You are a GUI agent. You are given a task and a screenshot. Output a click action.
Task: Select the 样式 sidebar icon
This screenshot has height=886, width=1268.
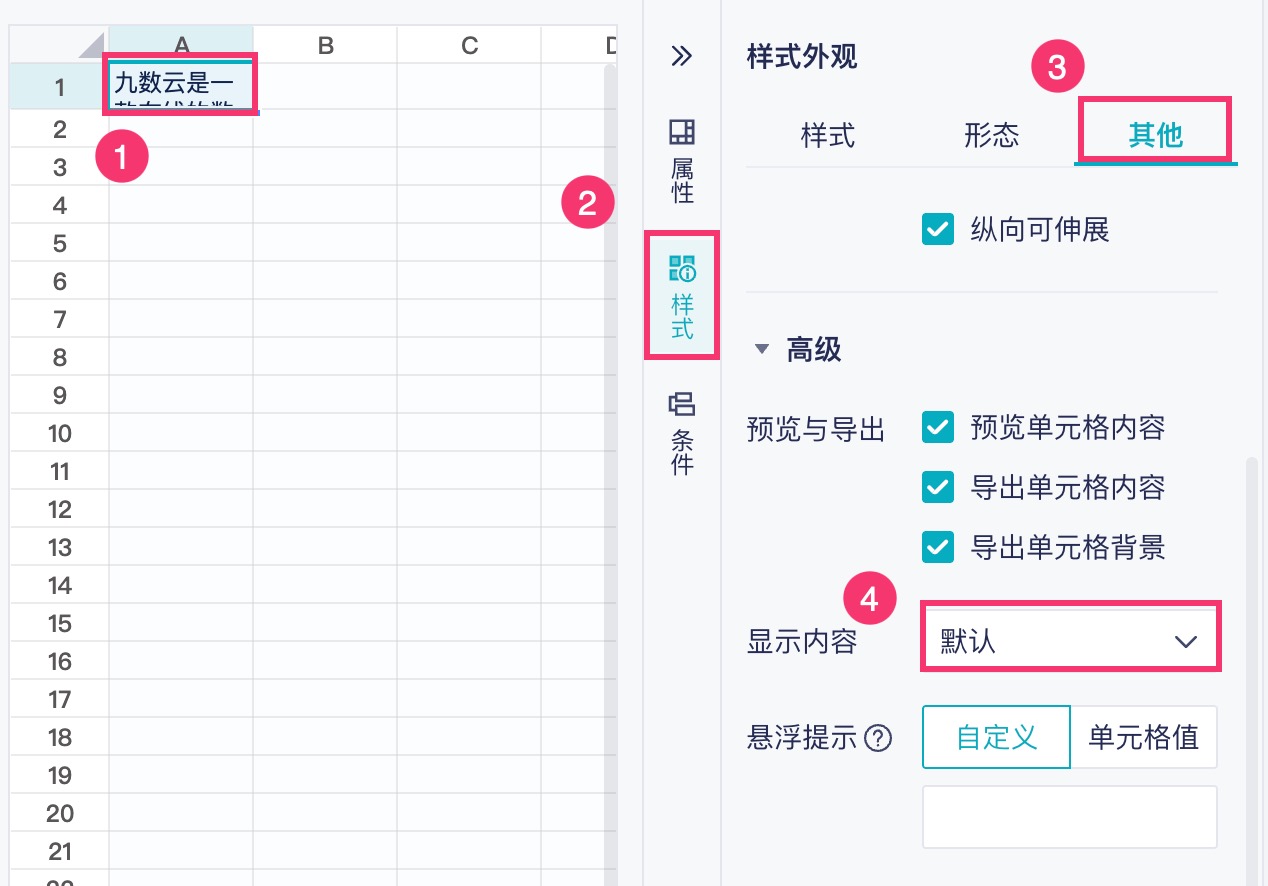(x=682, y=296)
